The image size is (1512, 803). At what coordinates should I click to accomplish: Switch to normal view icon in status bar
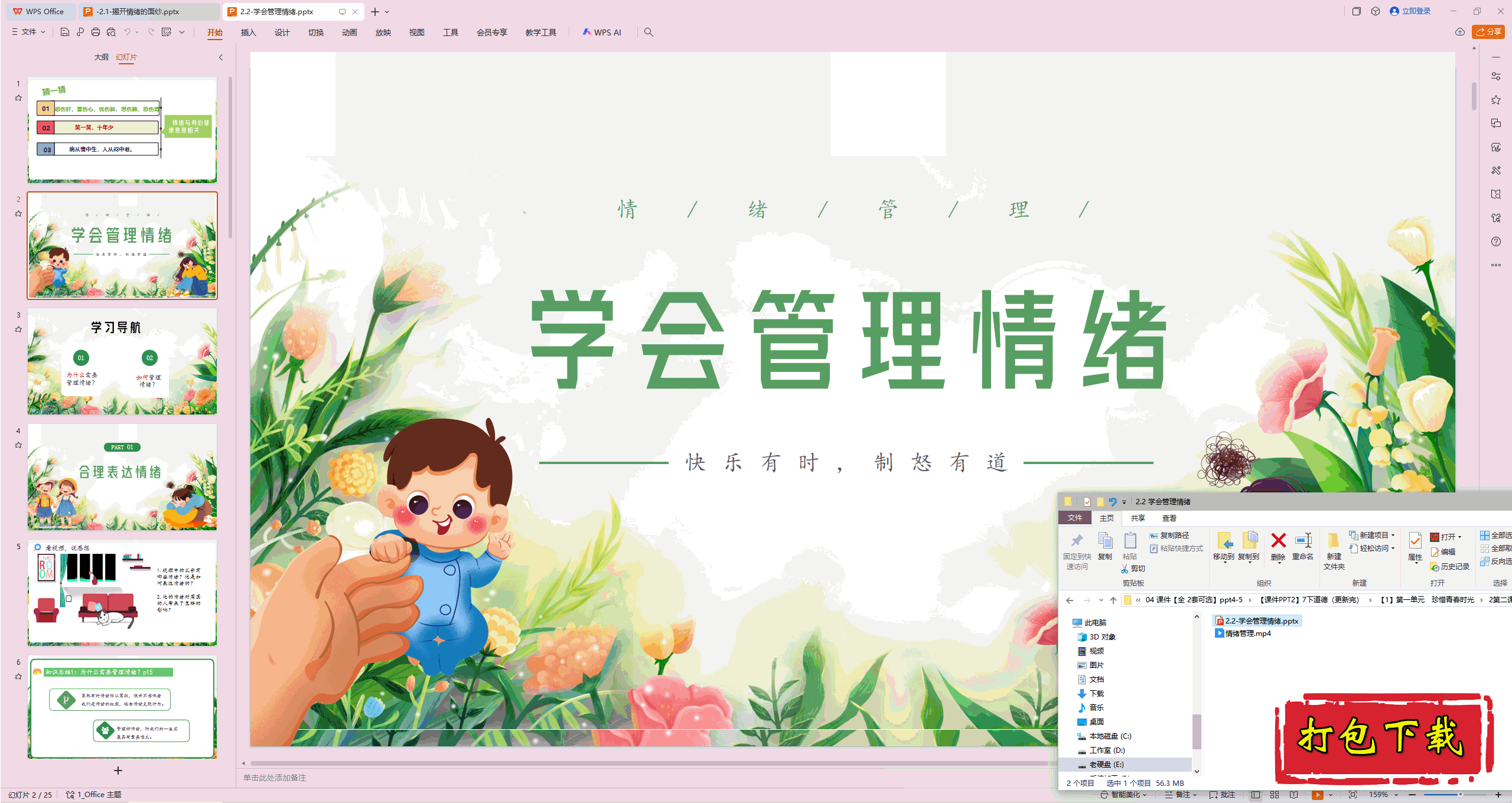(x=1256, y=795)
